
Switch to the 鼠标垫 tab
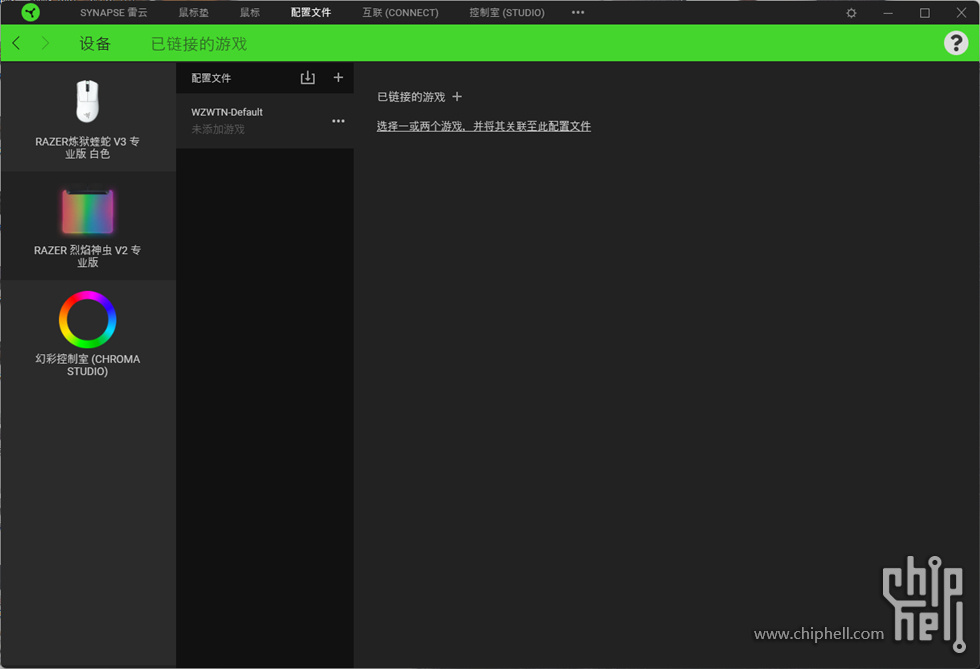[x=194, y=13]
